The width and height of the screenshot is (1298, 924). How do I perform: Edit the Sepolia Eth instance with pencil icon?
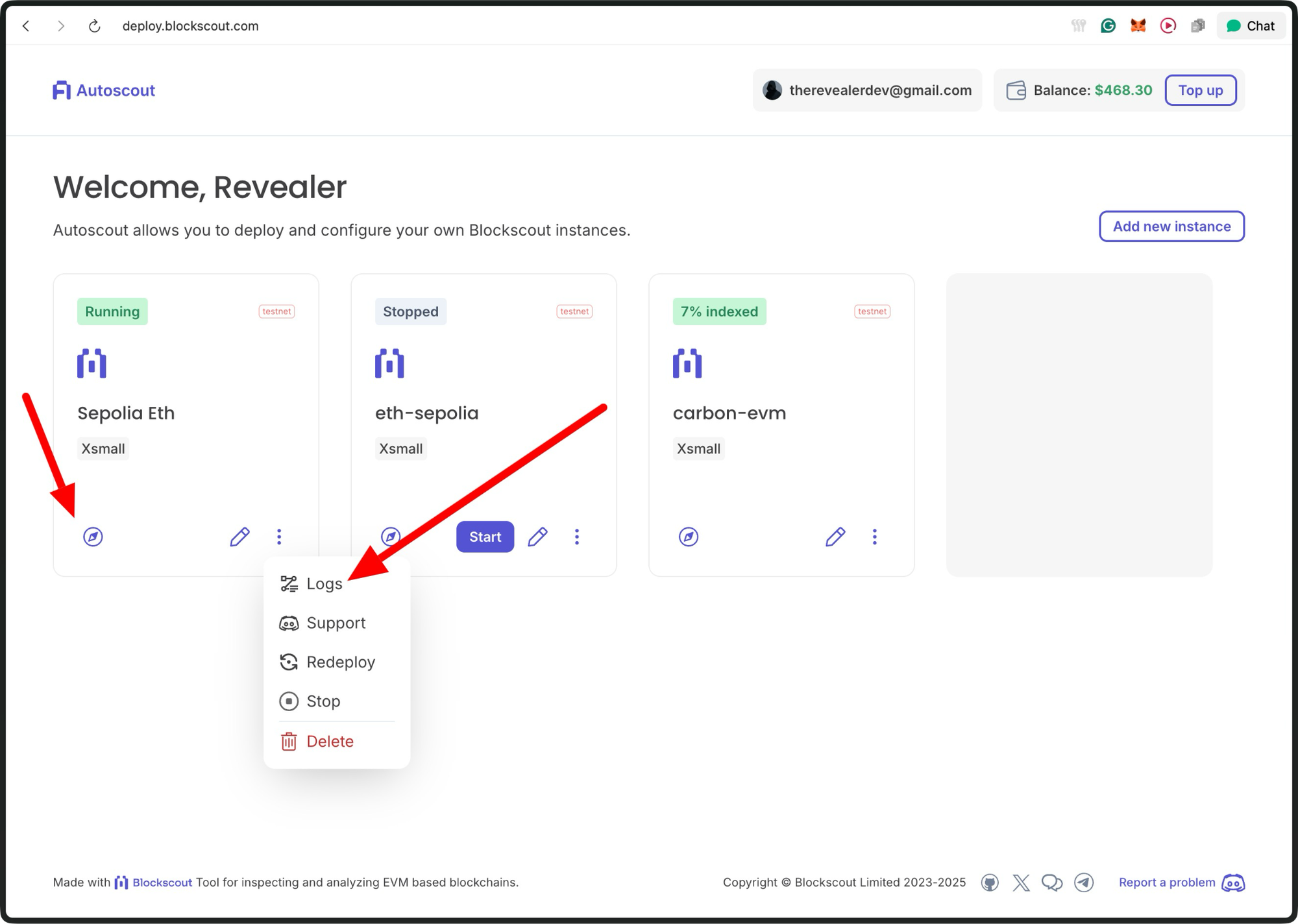239,537
